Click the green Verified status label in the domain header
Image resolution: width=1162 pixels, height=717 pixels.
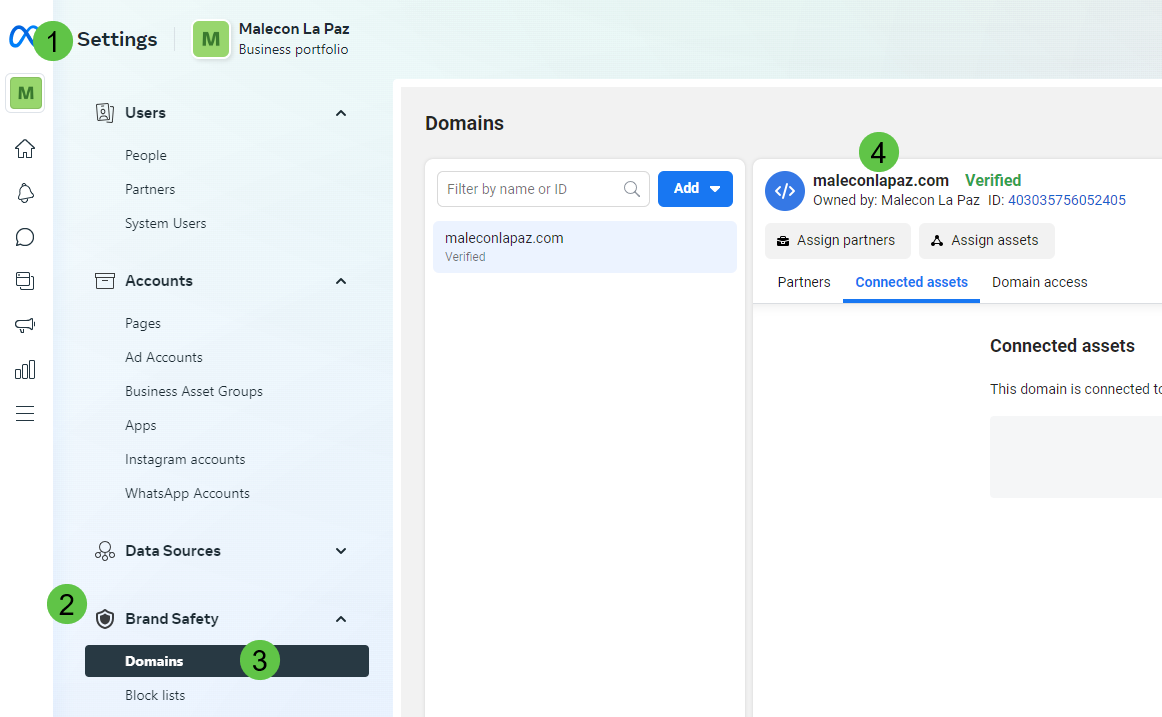[x=993, y=180]
